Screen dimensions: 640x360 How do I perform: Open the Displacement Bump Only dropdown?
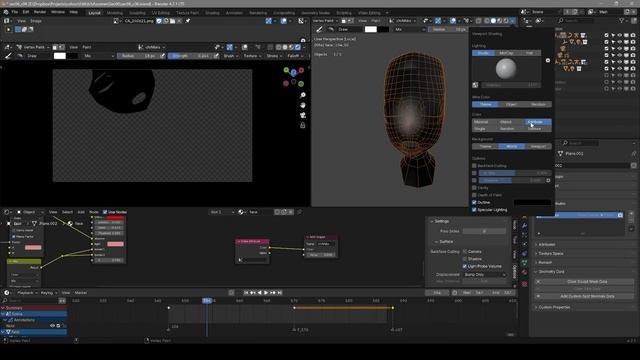pyautogui.click(x=484, y=275)
